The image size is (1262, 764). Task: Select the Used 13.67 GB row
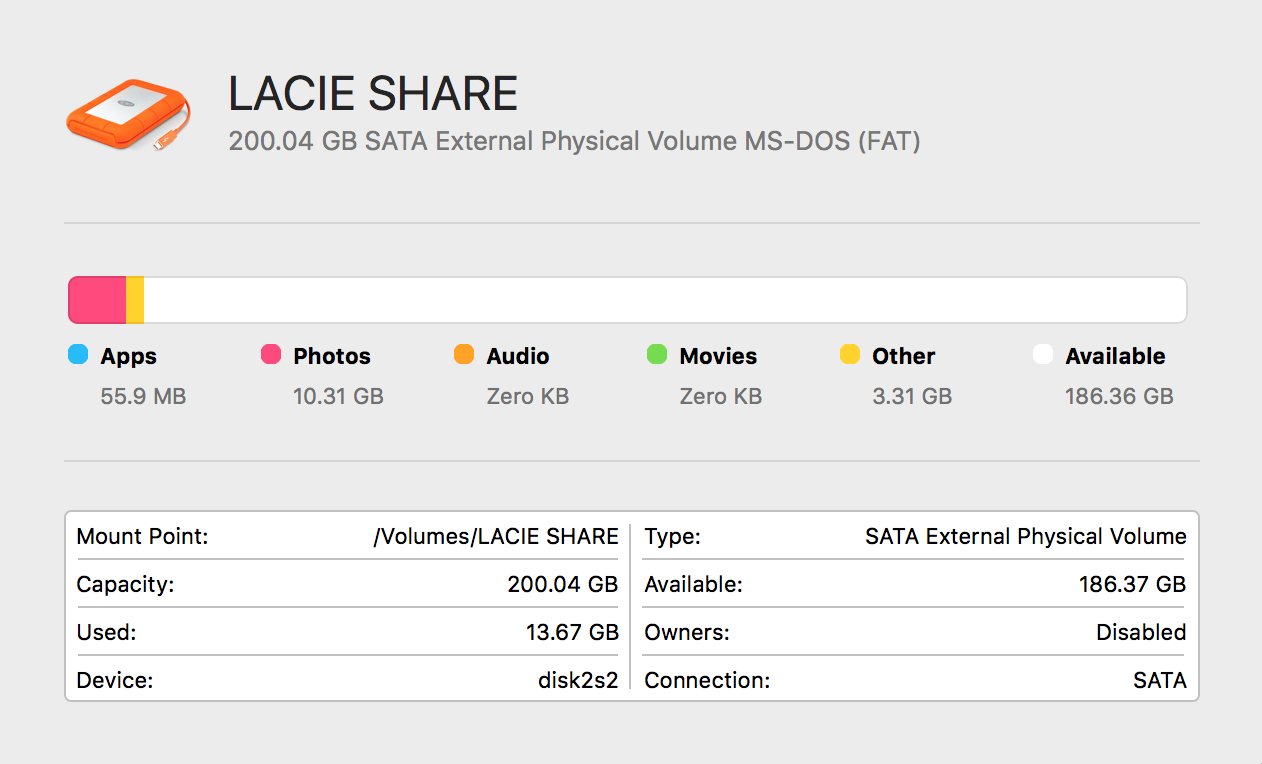347,632
